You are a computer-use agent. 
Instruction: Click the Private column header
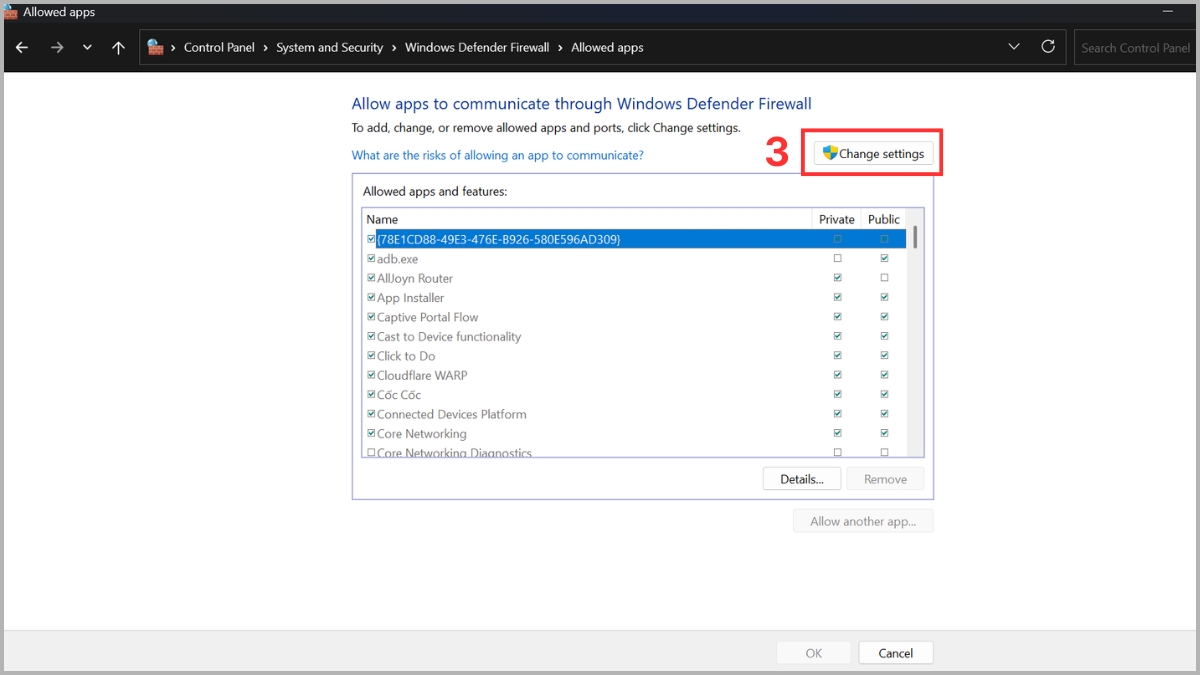pyautogui.click(x=837, y=219)
